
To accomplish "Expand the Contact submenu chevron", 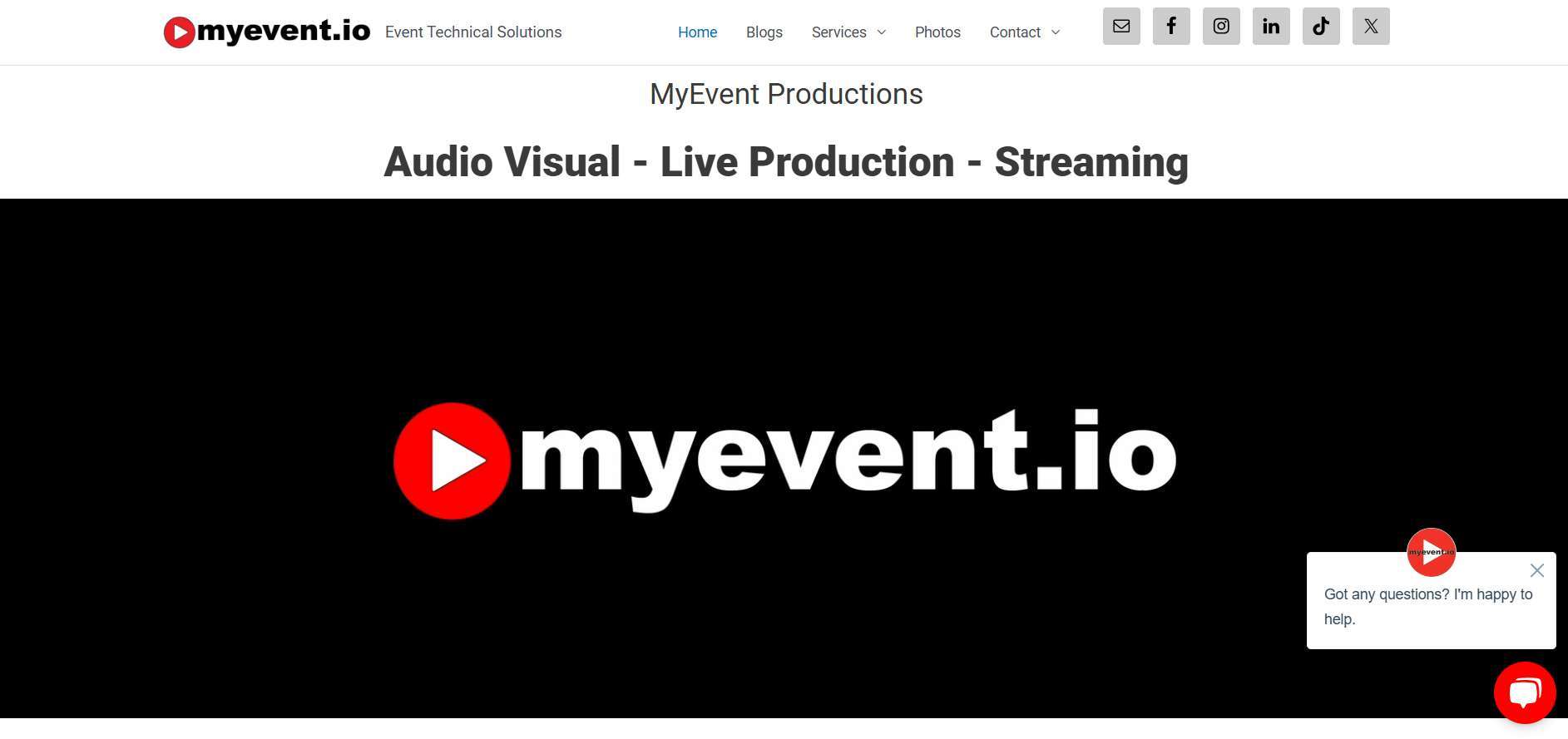I will click(x=1056, y=32).
